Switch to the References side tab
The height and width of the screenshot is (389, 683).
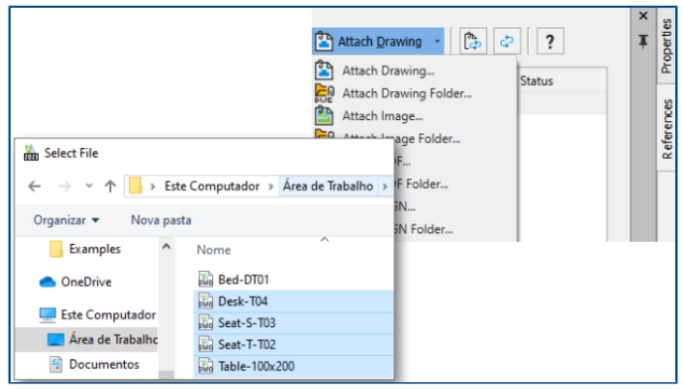[x=666, y=129]
